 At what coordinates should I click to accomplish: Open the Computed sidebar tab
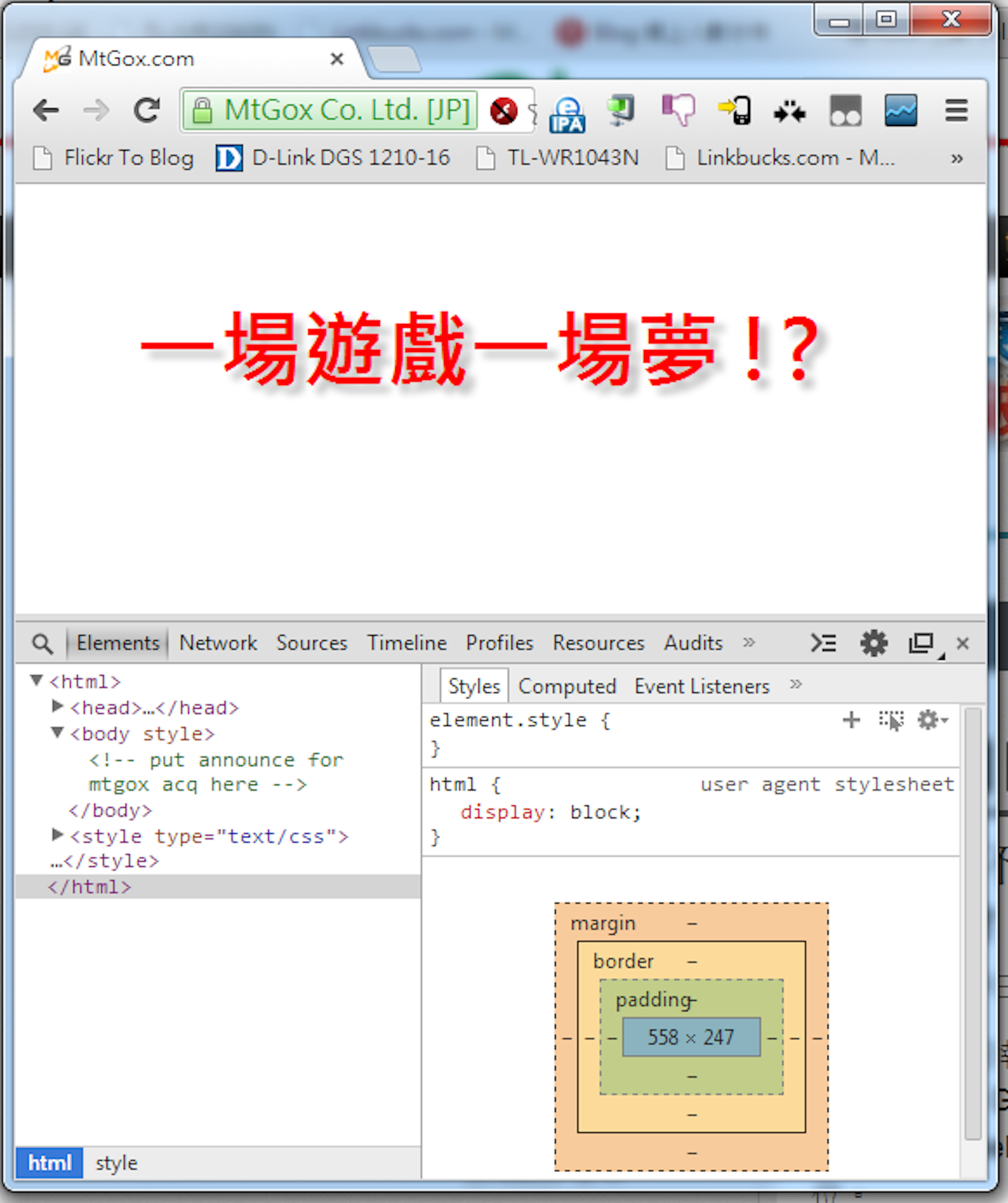(567, 686)
